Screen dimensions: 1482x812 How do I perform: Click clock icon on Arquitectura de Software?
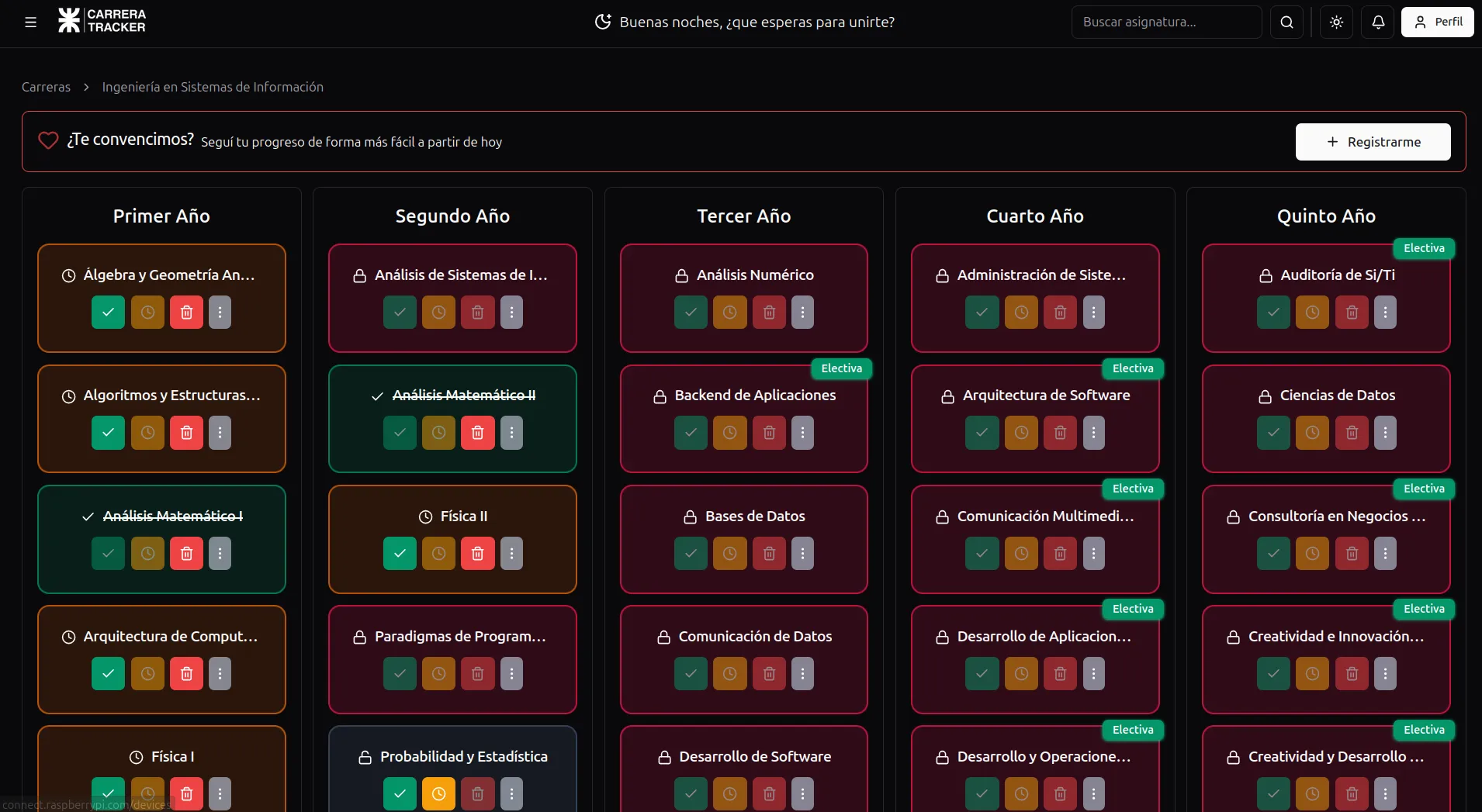pyautogui.click(x=1021, y=433)
